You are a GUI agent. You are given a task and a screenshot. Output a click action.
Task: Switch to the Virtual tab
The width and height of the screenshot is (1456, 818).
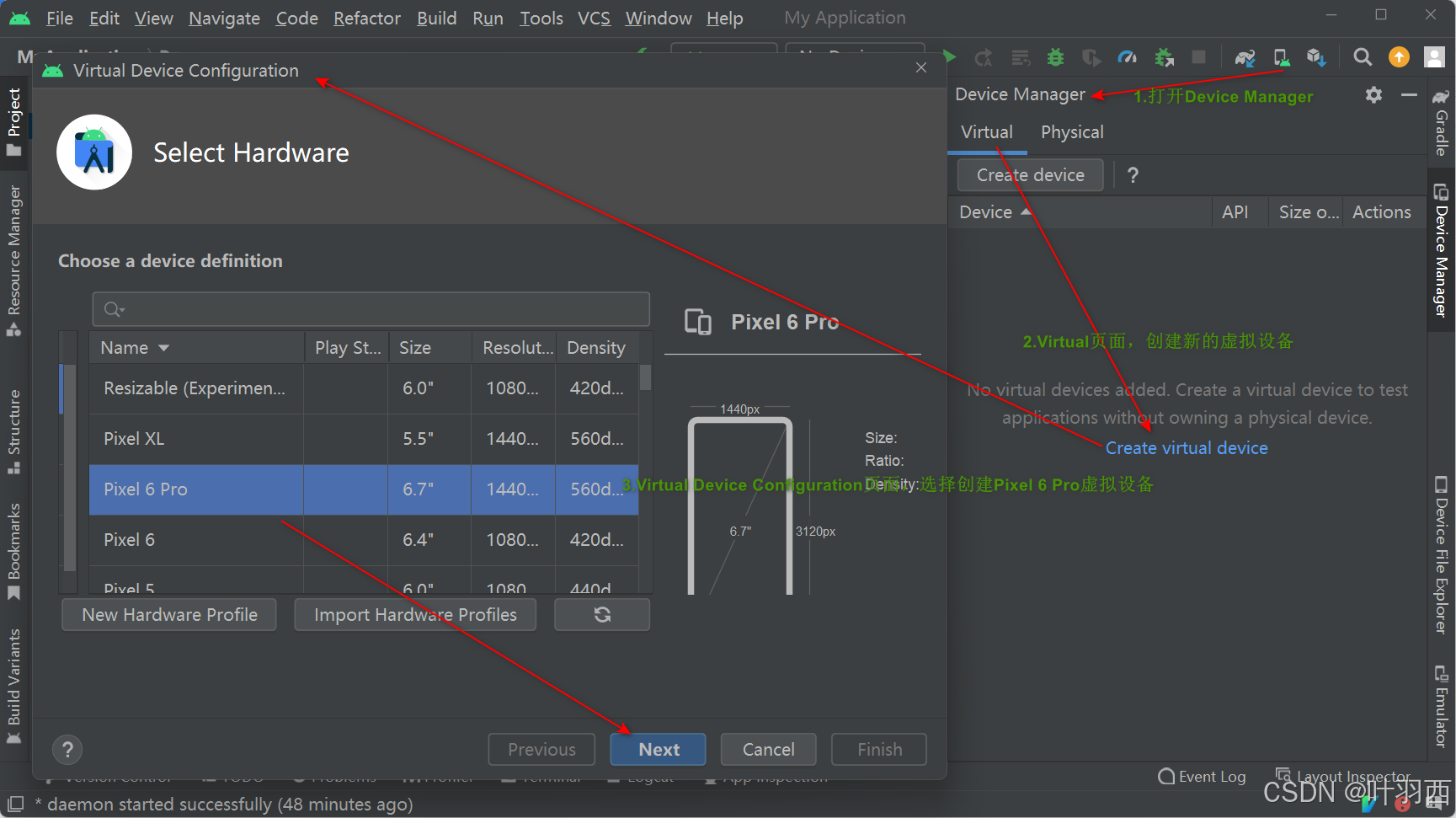[x=987, y=132]
